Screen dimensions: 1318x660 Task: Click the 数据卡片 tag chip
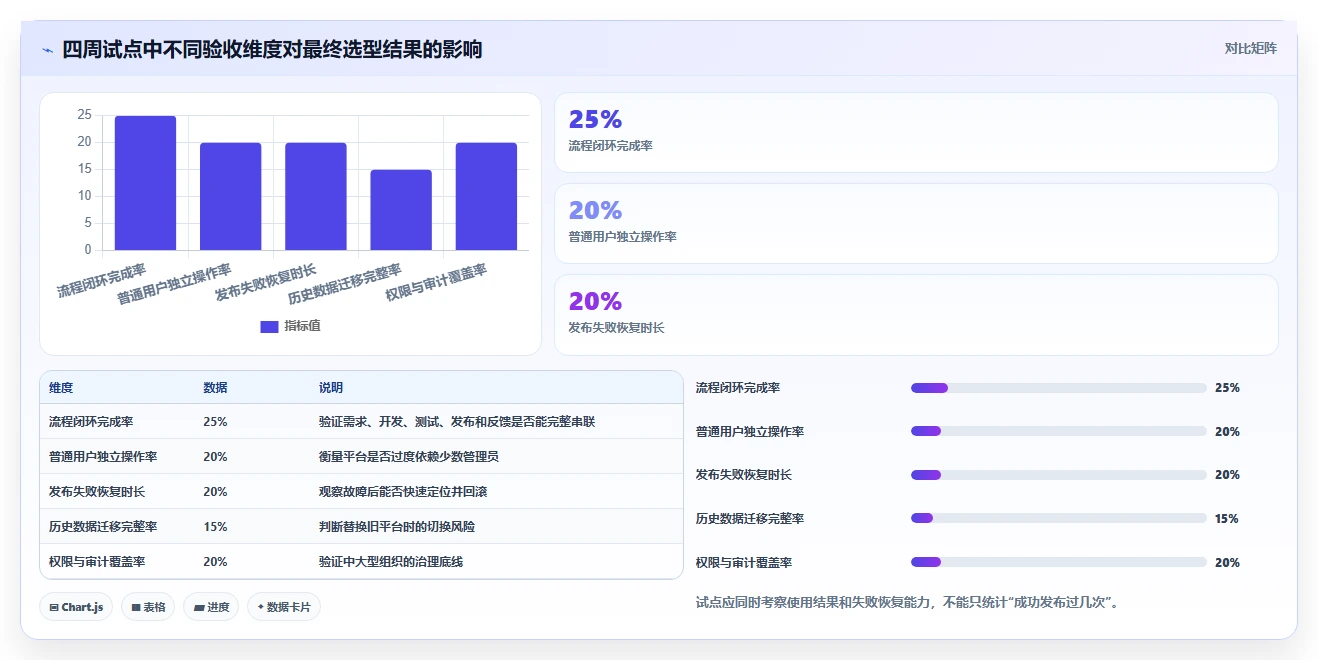(x=284, y=607)
